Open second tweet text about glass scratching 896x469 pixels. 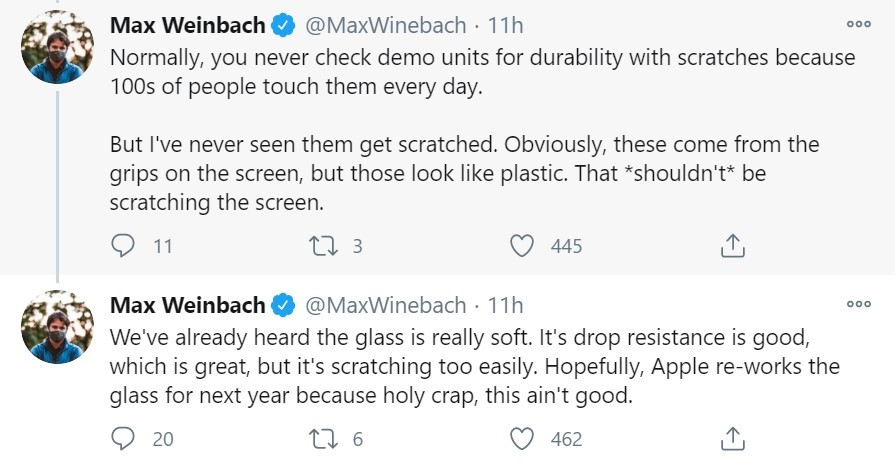point(475,366)
